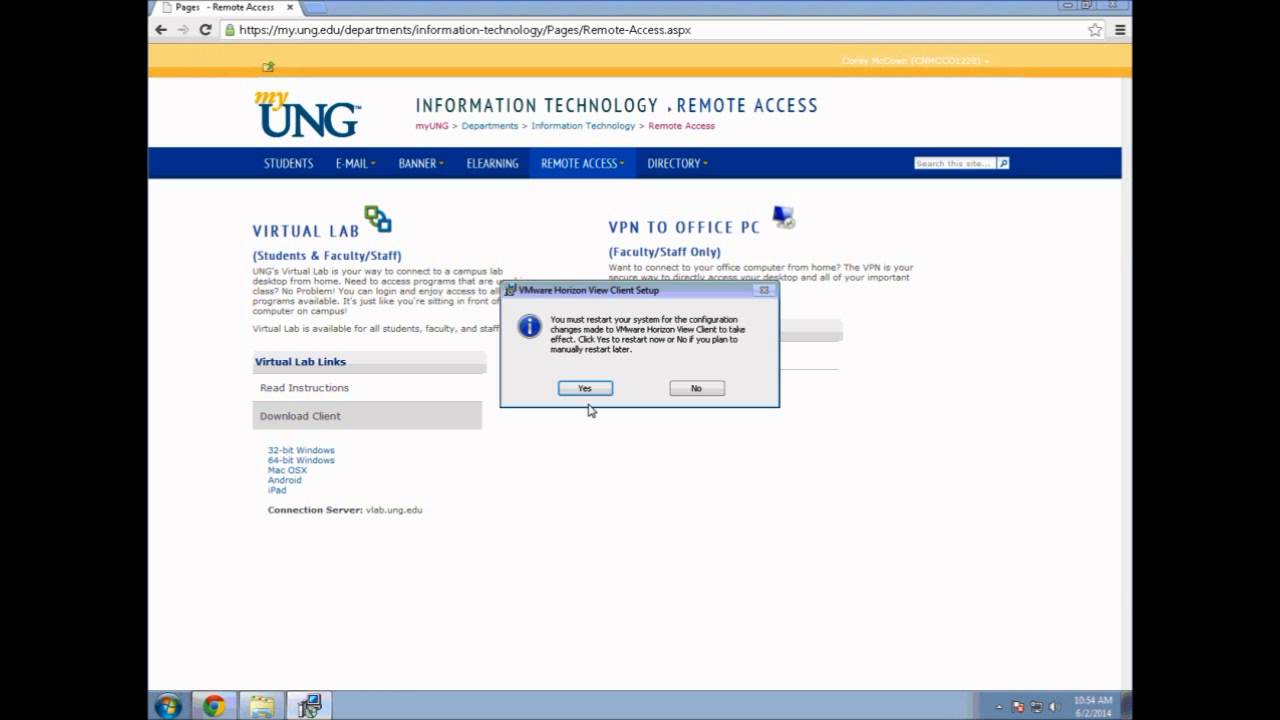
Task: Open the Windows Start button
Action: click(168, 706)
